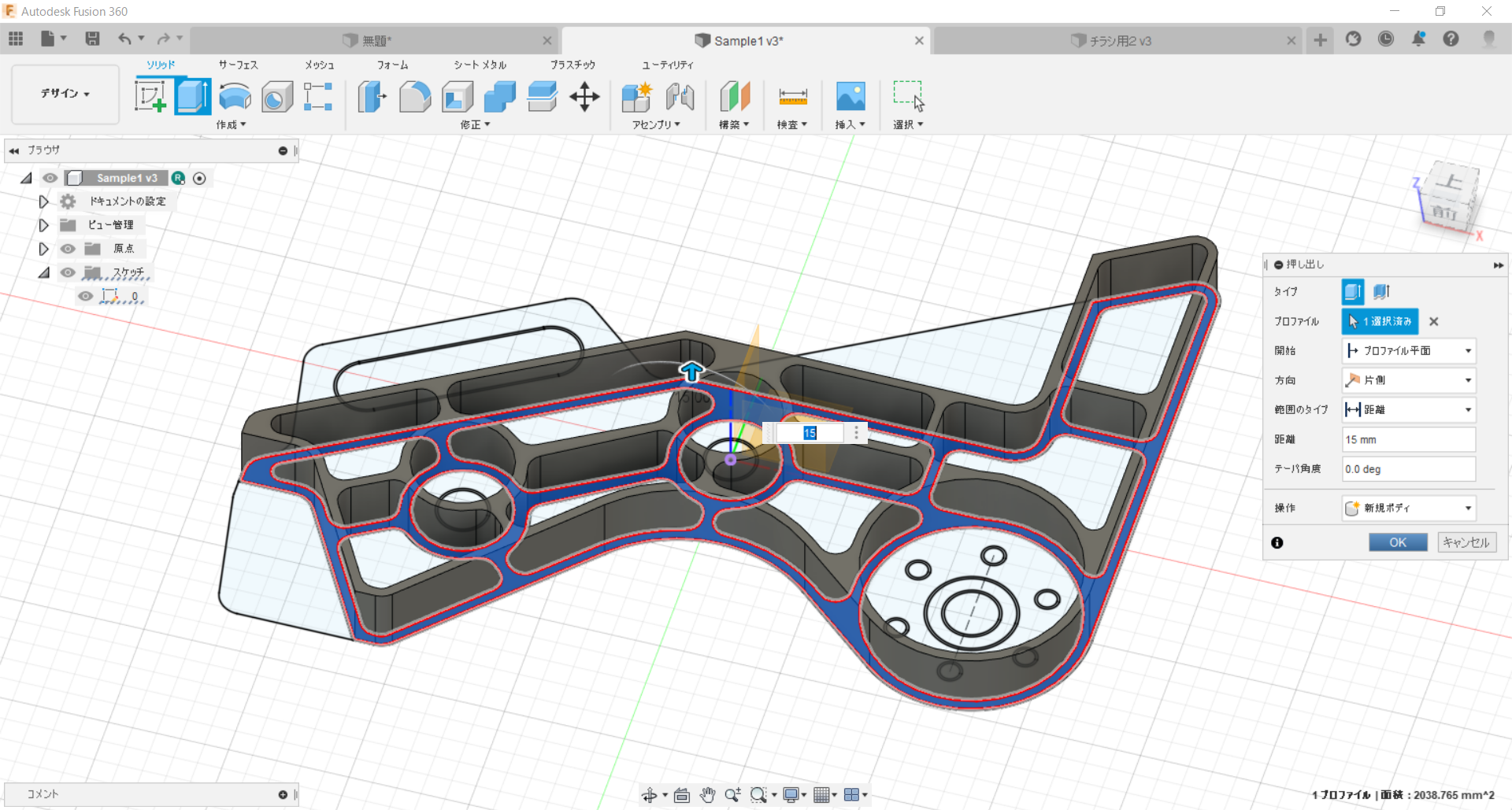
Task: Choose the thin extrude type in the extrude dialog
Action: [x=1382, y=291]
